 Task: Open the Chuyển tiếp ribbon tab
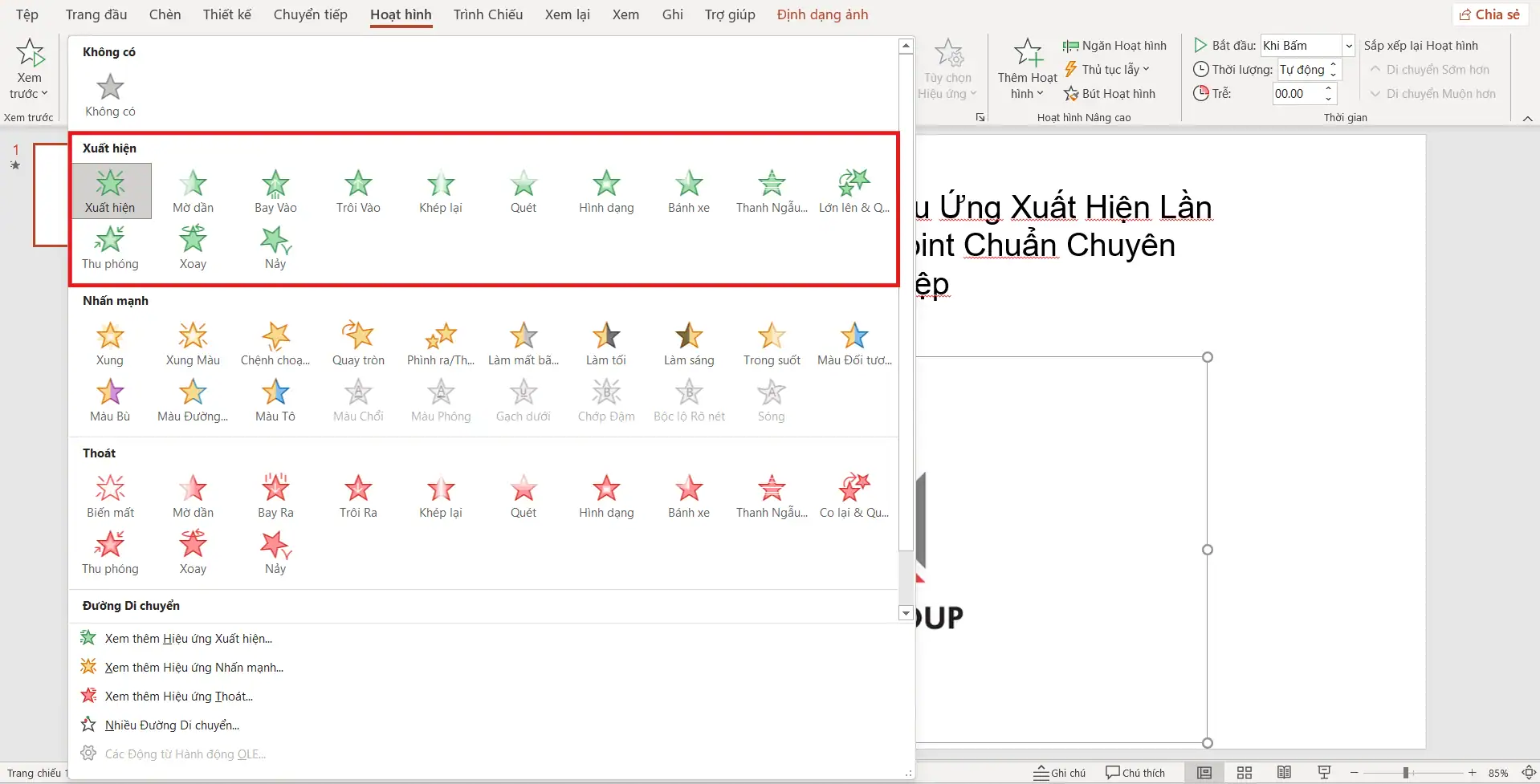point(310,14)
